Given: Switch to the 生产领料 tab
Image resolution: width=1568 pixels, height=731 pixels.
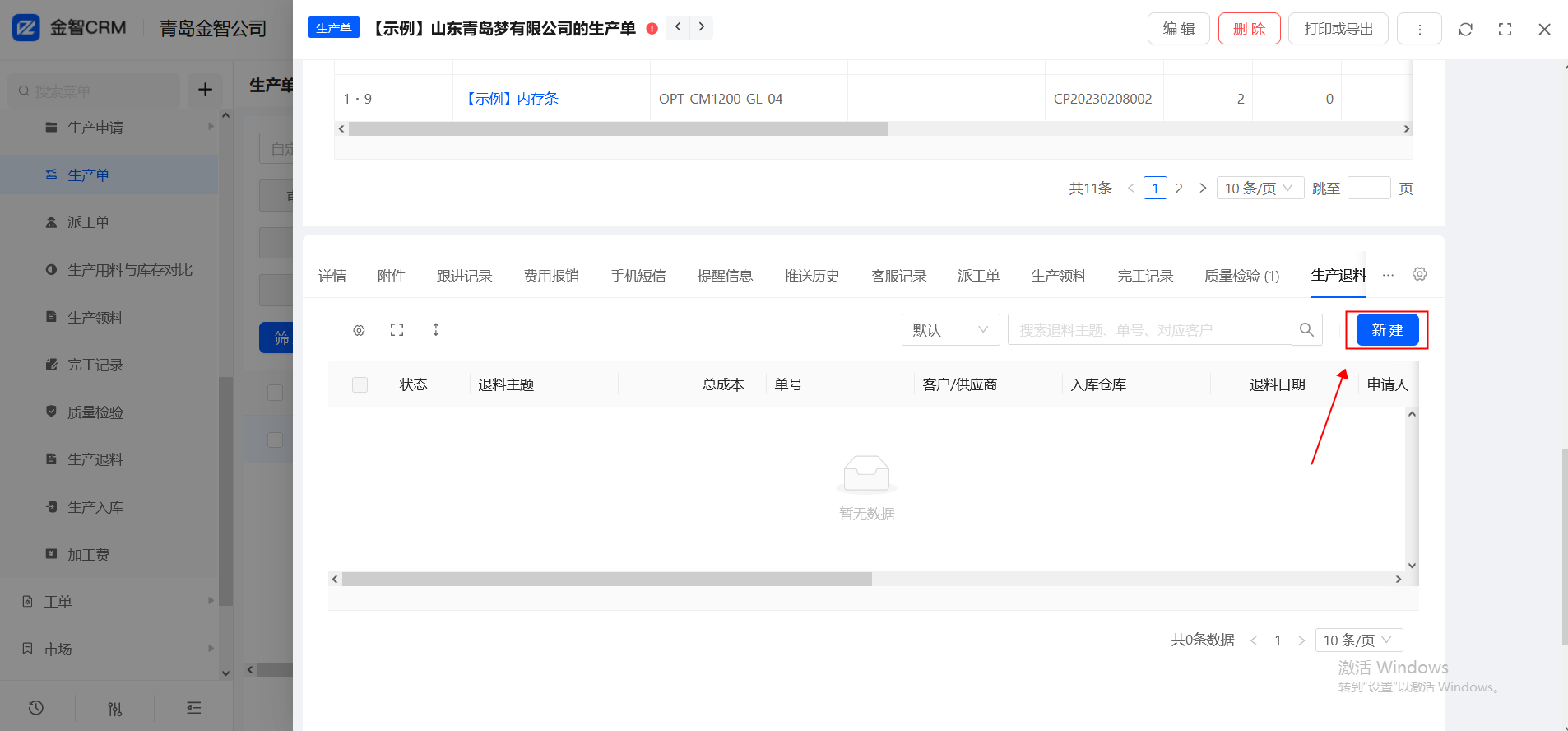Looking at the screenshot, I should pyautogui.click(x=1058, y=276).
